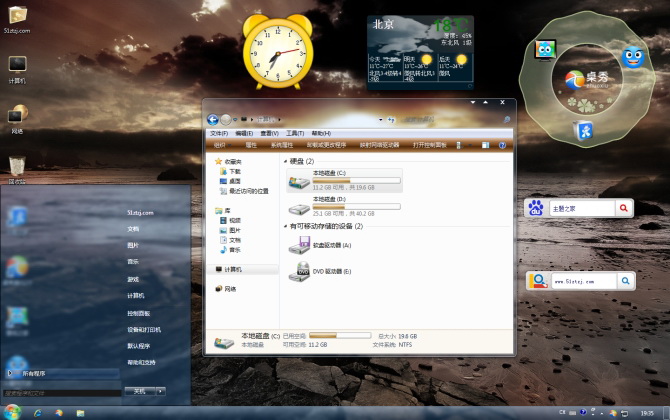Screen dimensions: 670x420
Task: Select 计算机 in the Explorer navigation pane
Action: [234, 270]
